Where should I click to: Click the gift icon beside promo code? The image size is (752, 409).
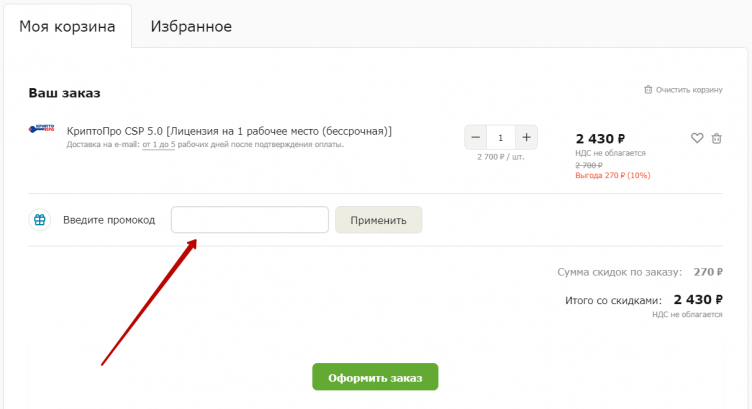pos(40,220)
